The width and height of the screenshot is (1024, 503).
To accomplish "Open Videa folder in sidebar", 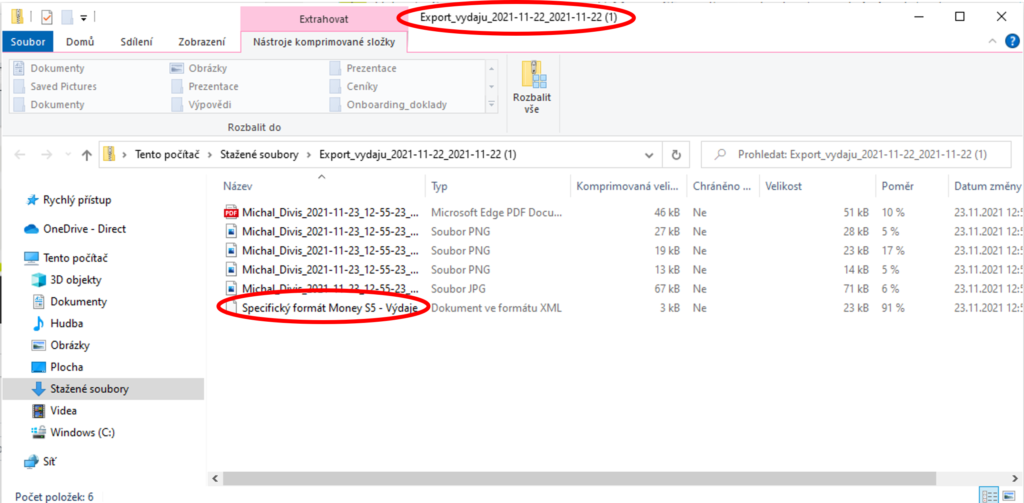I will pos(63,410).
